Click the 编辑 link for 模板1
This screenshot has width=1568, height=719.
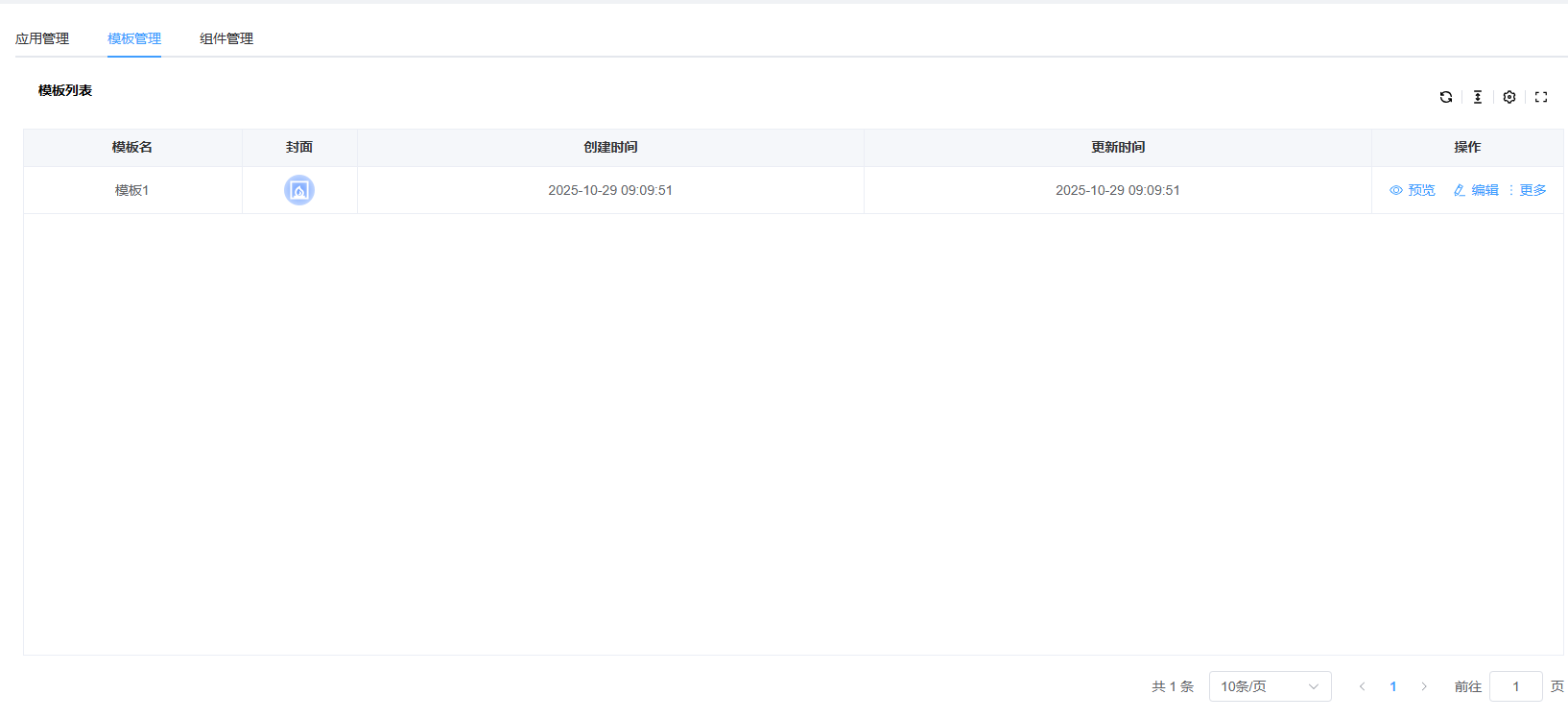pos(1485,190)
